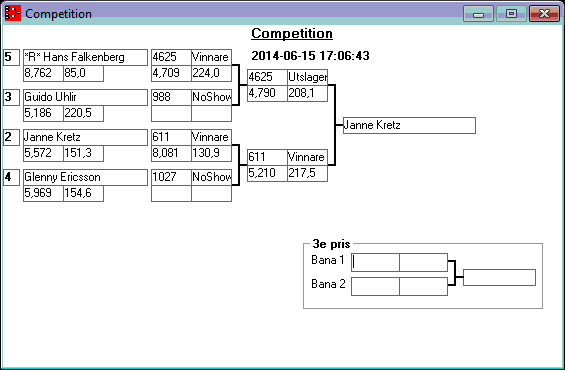Click the Bana 2 second input field
Image resolution: width=565 pixels, height=370 pixels.
[424, 286]
